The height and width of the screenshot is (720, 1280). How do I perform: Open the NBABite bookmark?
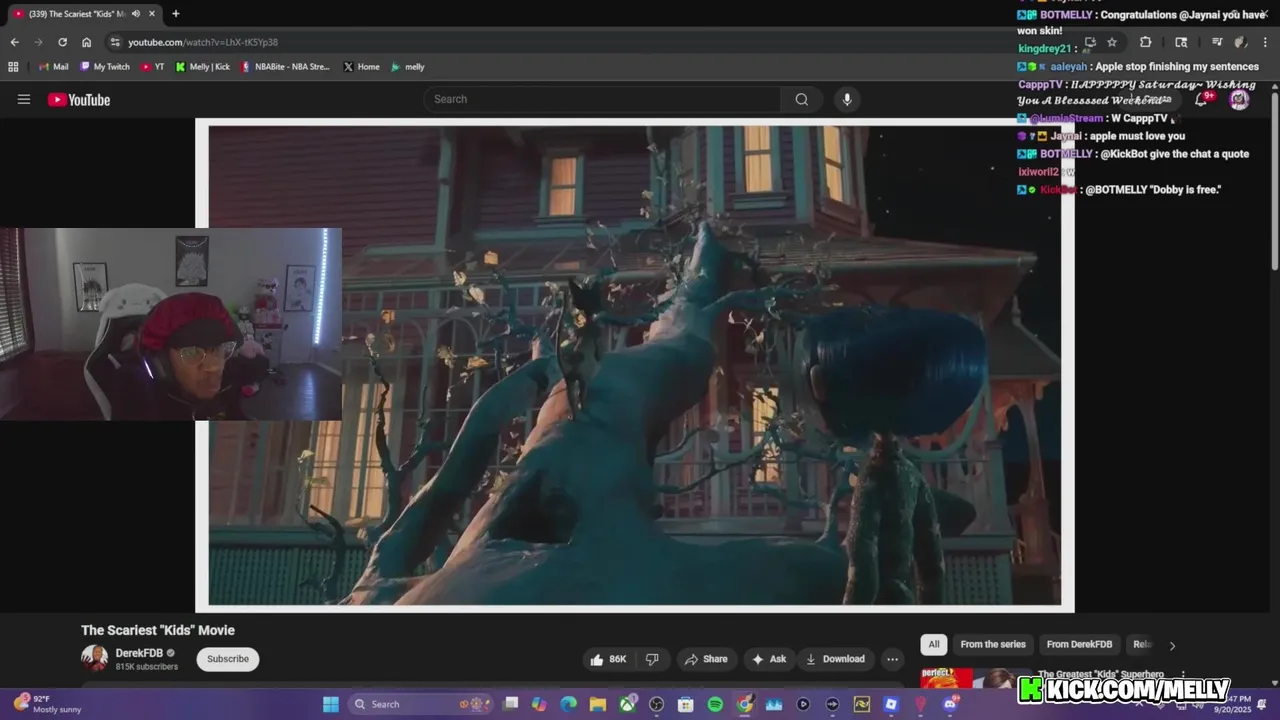pyautogui.click(x=285, y=67)
